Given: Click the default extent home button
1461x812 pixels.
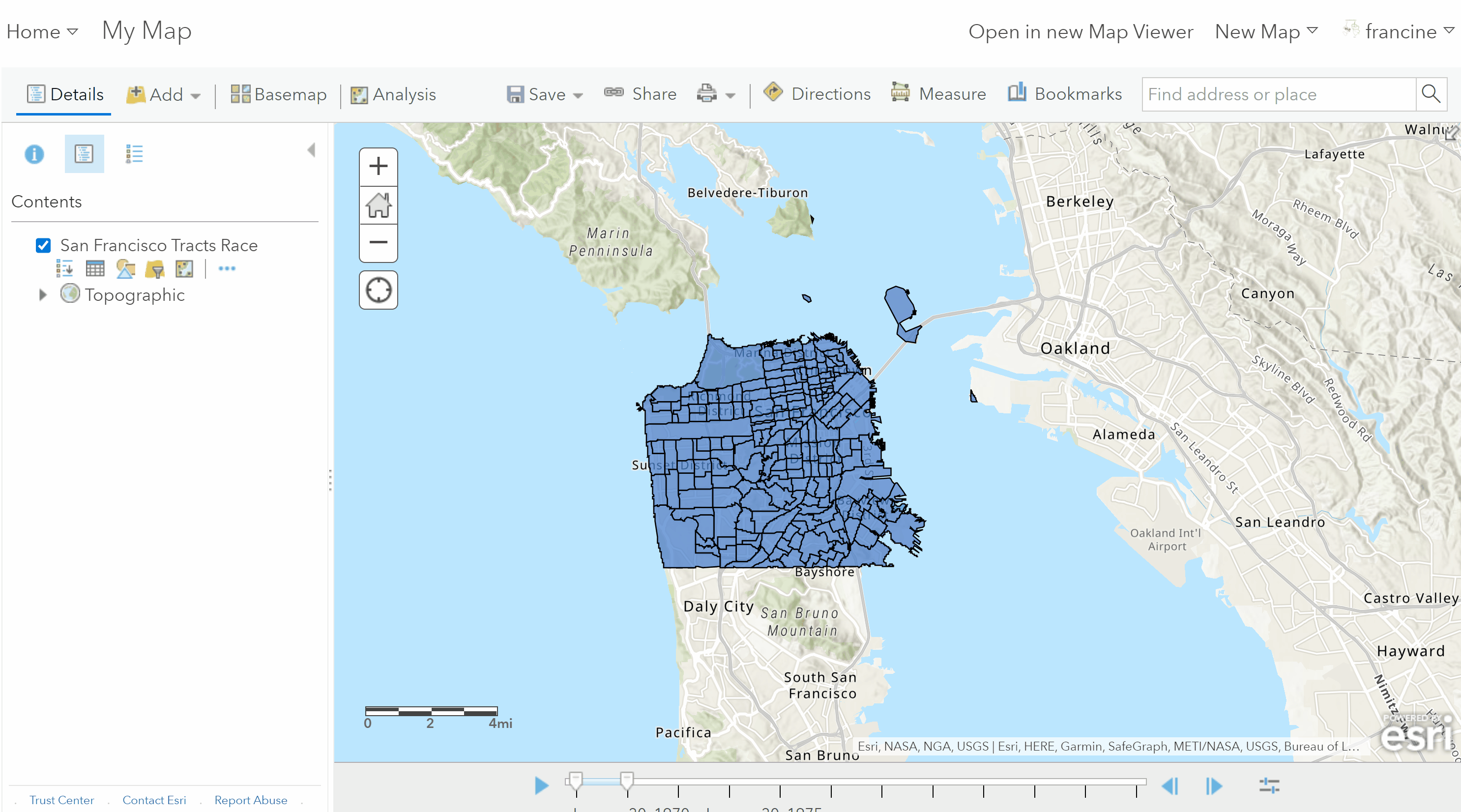Looking at the screenshot, I should tap(379, 205).
